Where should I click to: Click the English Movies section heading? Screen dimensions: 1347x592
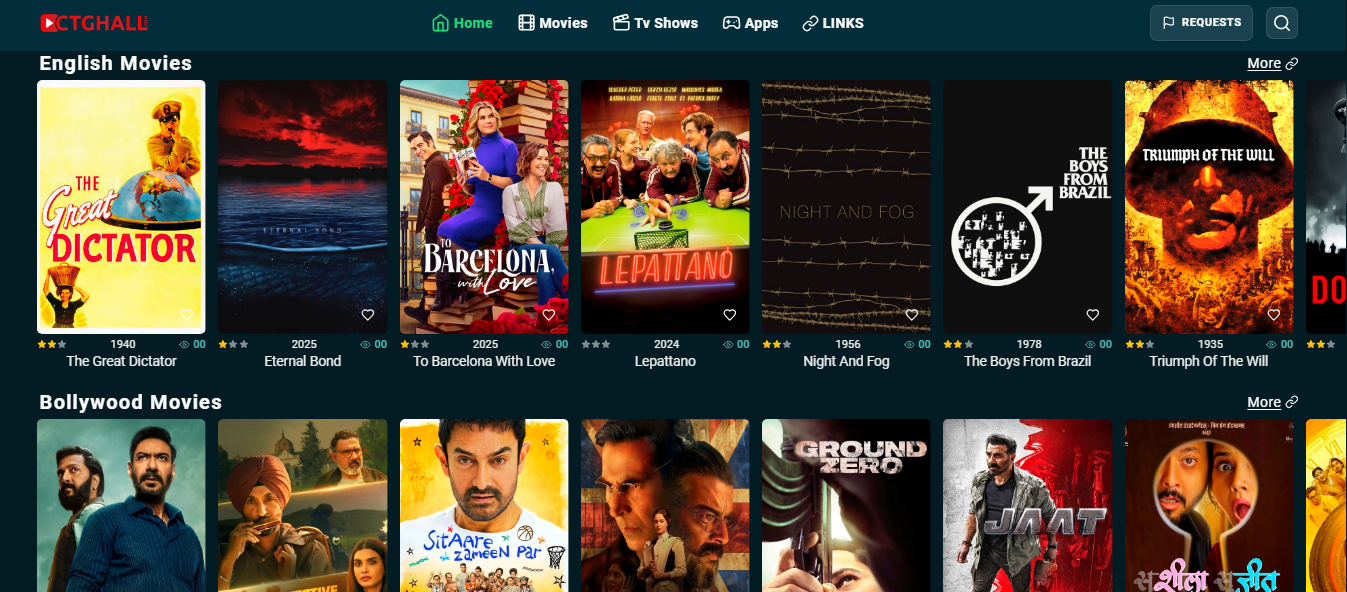tap(115, 63)
